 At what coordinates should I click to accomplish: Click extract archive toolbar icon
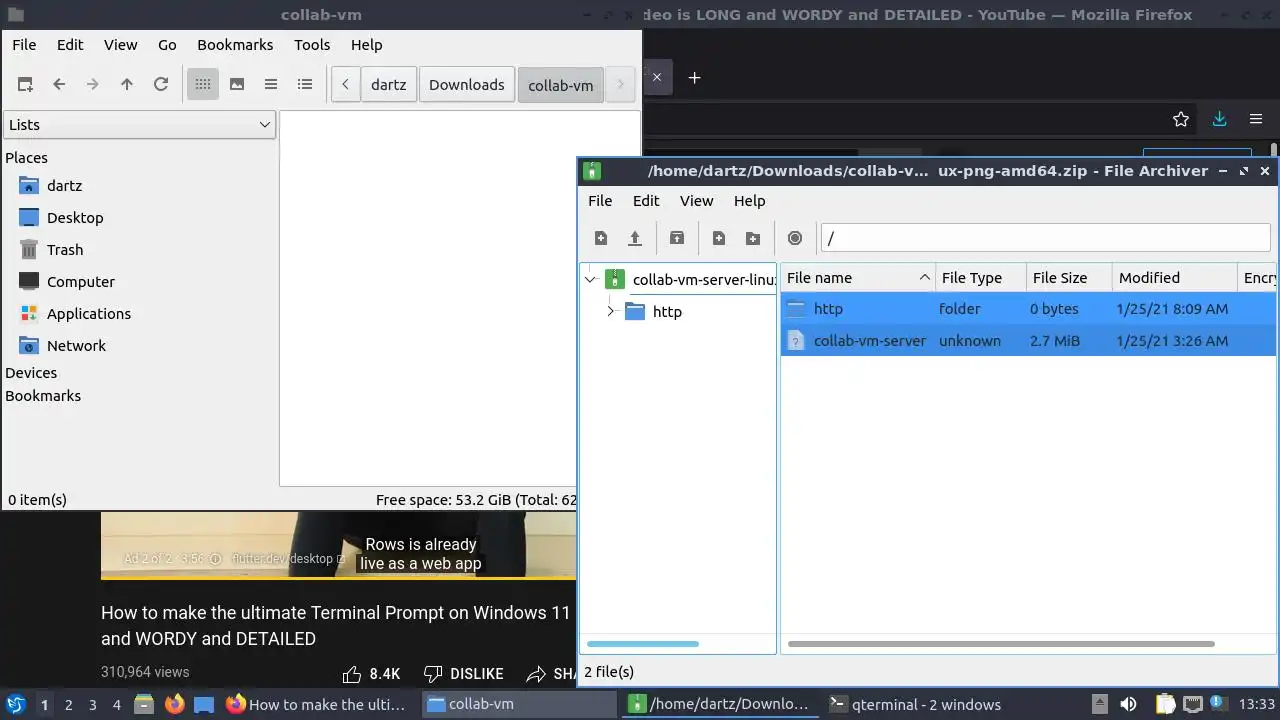[x=677, y=238]
